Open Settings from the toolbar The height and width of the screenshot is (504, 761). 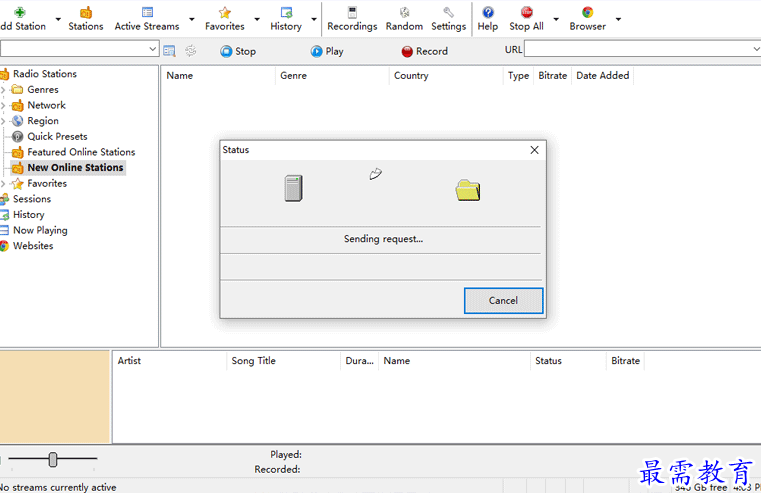click(448, 18)
